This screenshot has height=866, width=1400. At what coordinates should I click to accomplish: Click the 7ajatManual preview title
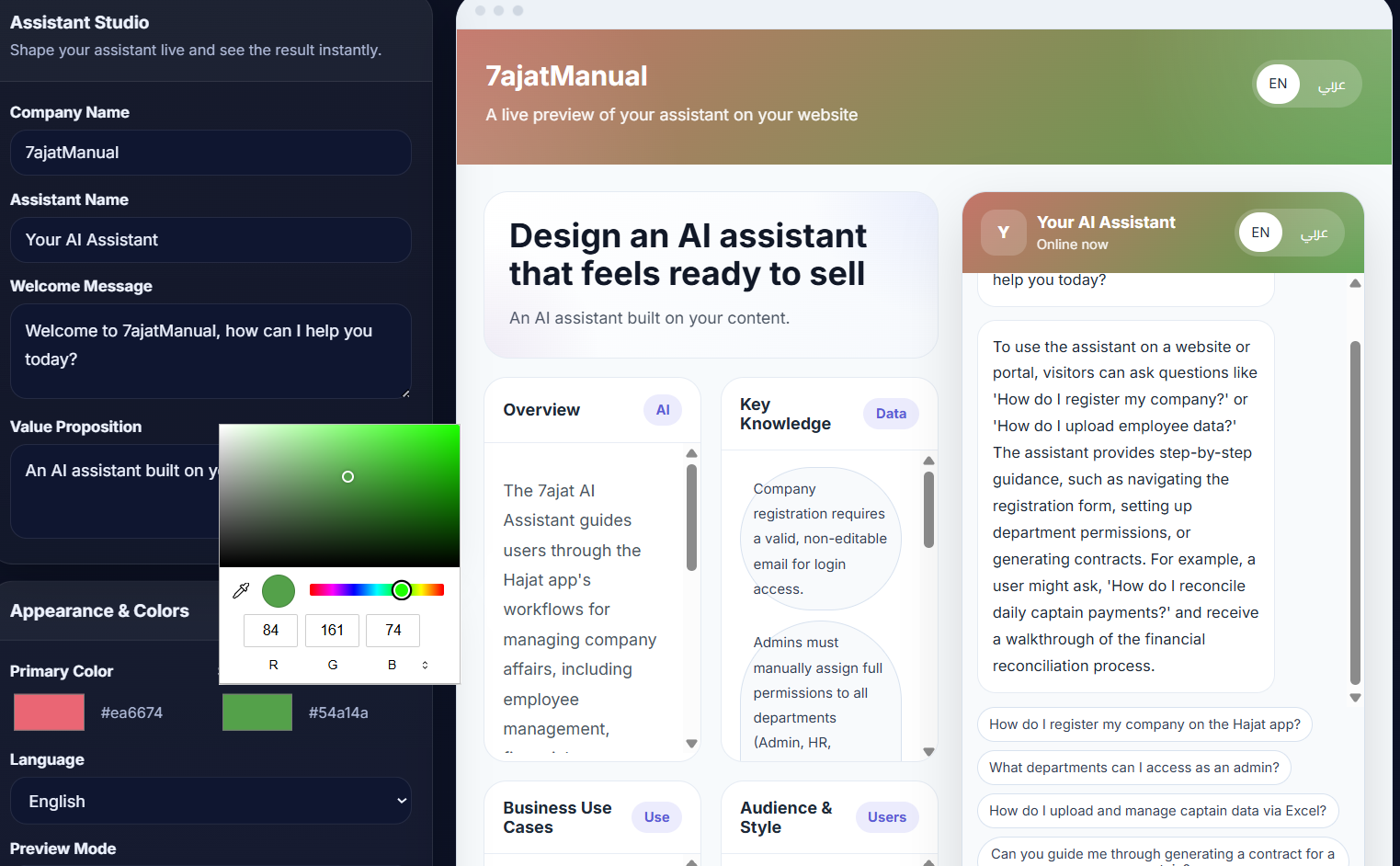566,75
